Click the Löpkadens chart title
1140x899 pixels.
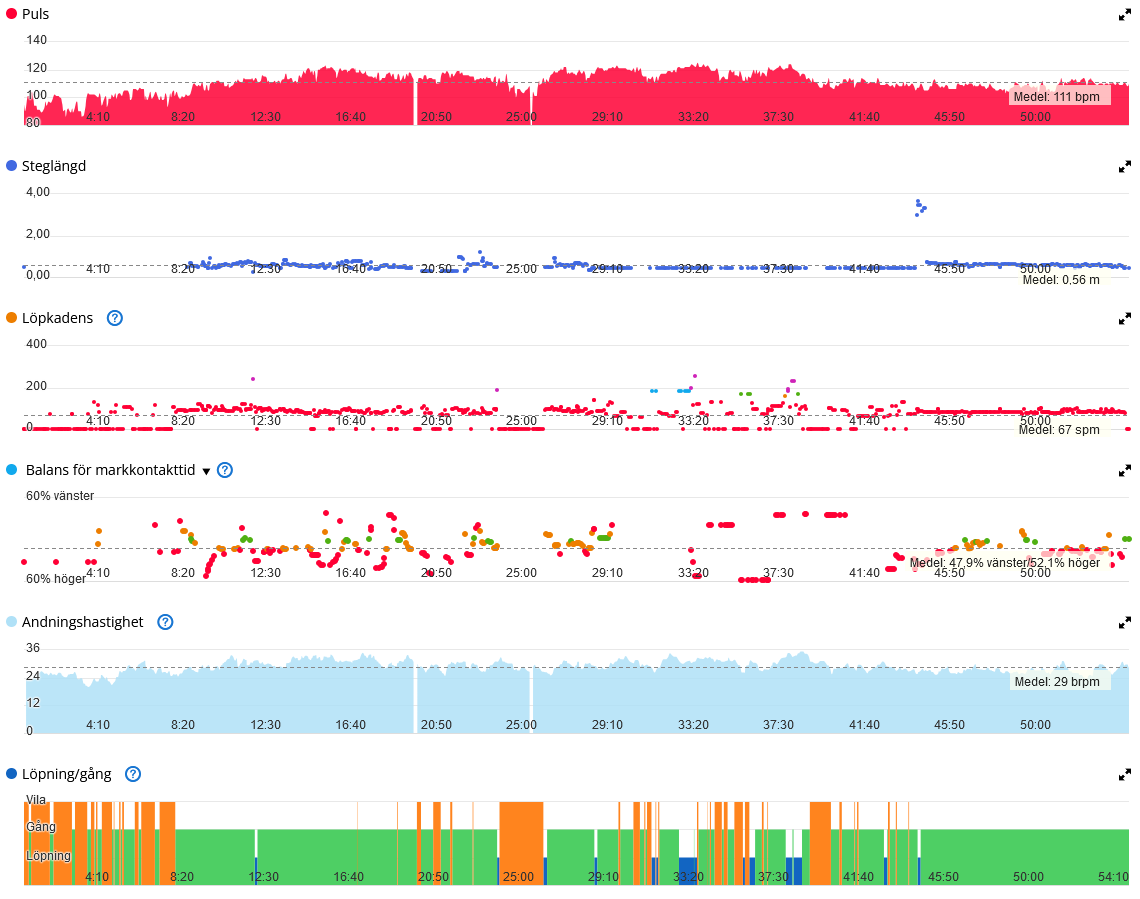click(x=57, y=318)
